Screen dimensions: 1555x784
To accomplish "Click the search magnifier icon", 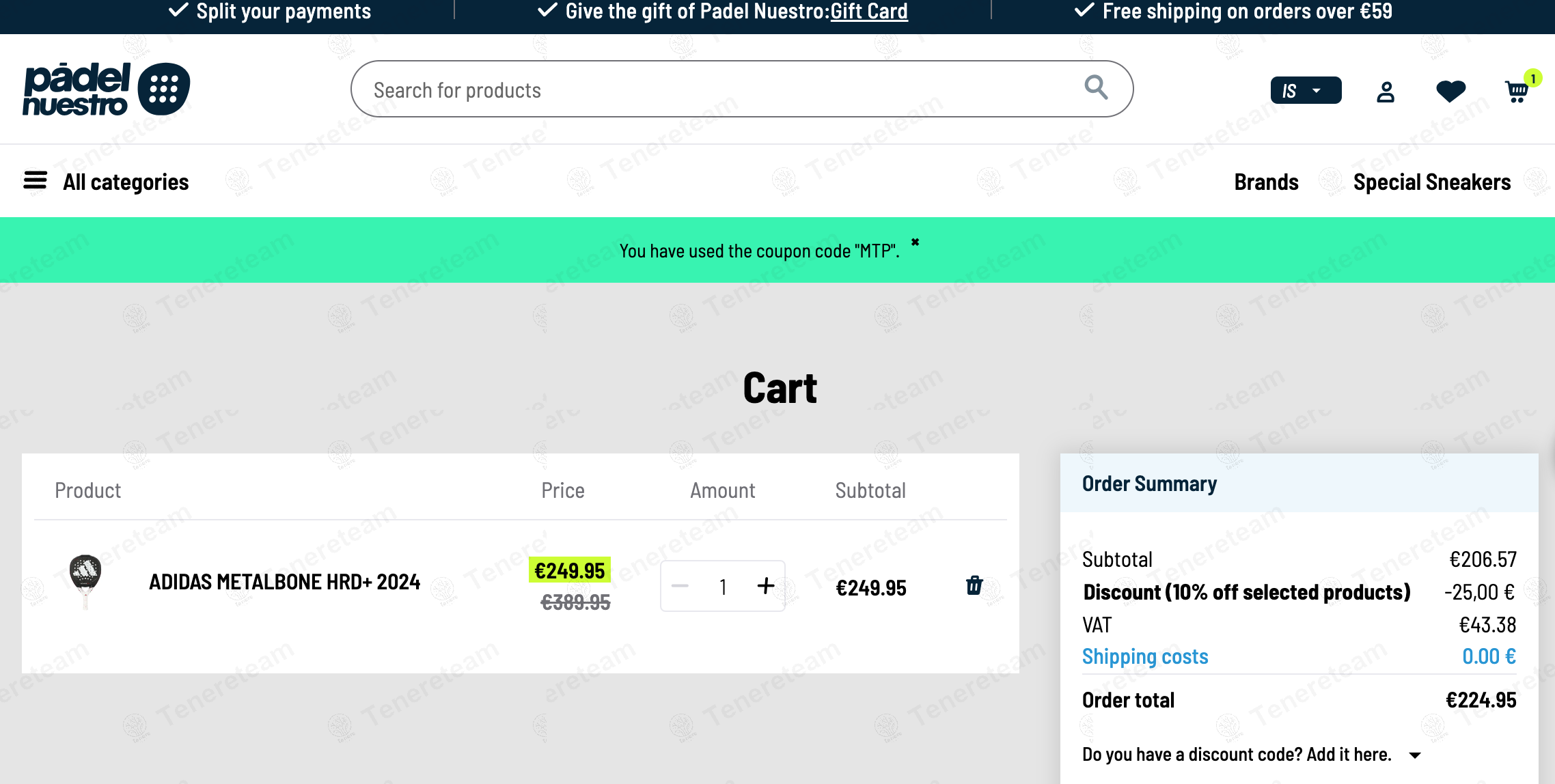I will [x=1096, y=87].
